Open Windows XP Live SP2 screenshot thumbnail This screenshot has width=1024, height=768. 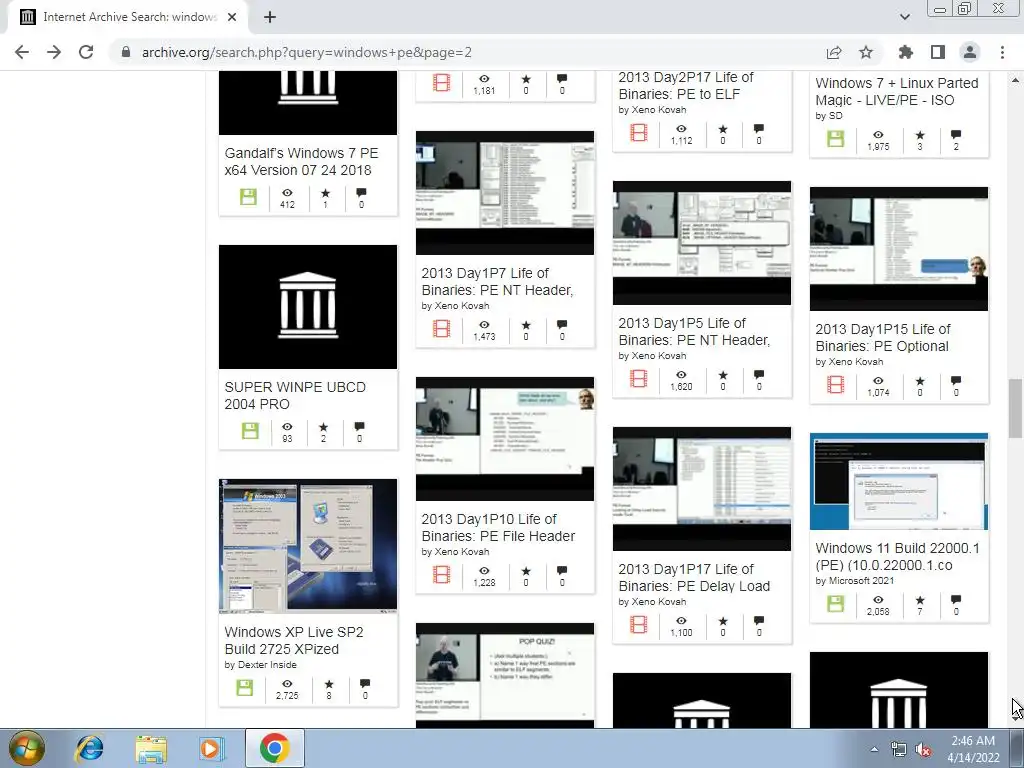[308, 547]
